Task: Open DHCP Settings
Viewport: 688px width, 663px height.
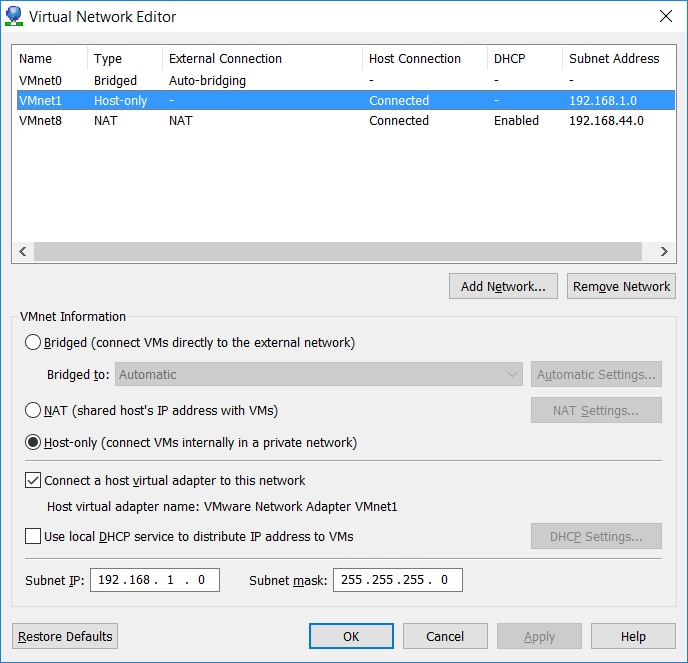Action: point(596,536)
